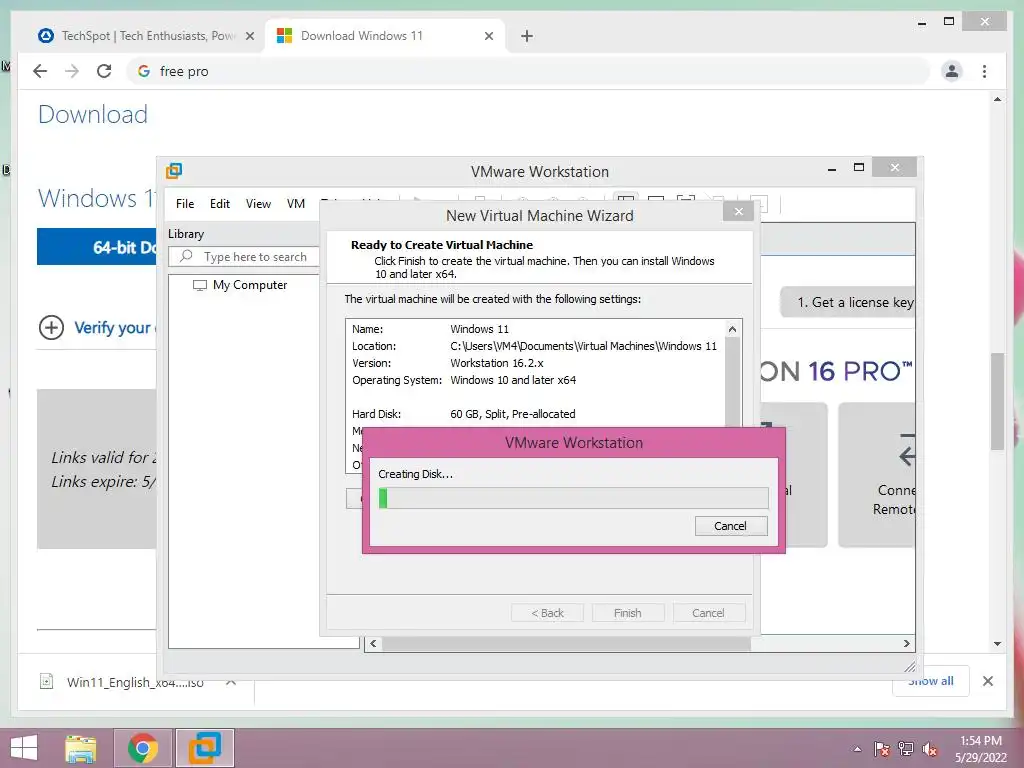Open VMware File menu
1024x768 pixels.
tap(185, 204)
